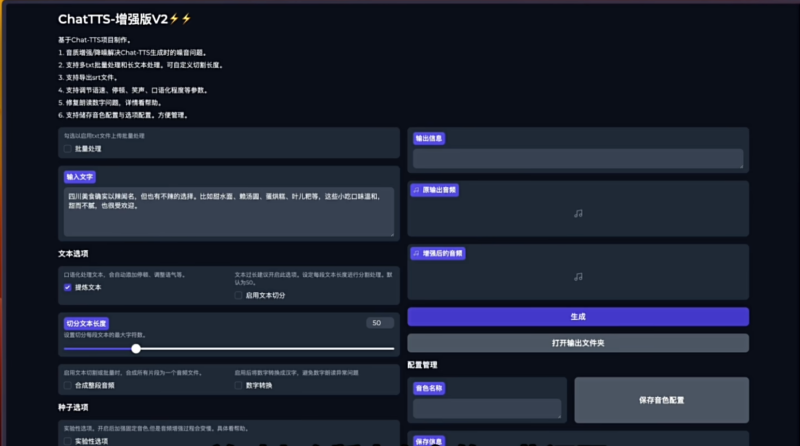Click the 输出信息 text box
Viewport: 800px width, 446px height.
coord(578,158)
